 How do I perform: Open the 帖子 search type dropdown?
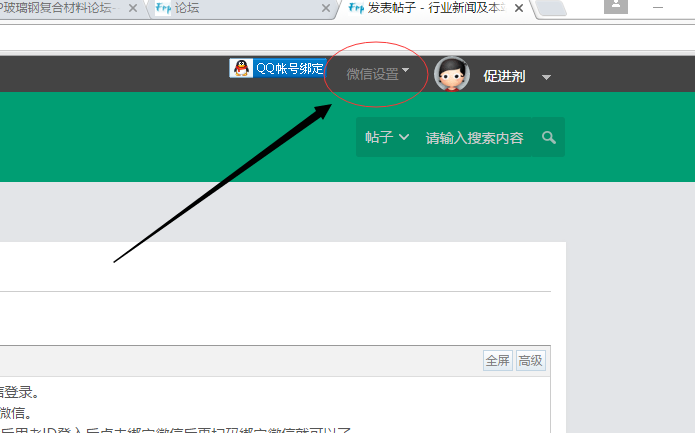click(x=387, y=138)
